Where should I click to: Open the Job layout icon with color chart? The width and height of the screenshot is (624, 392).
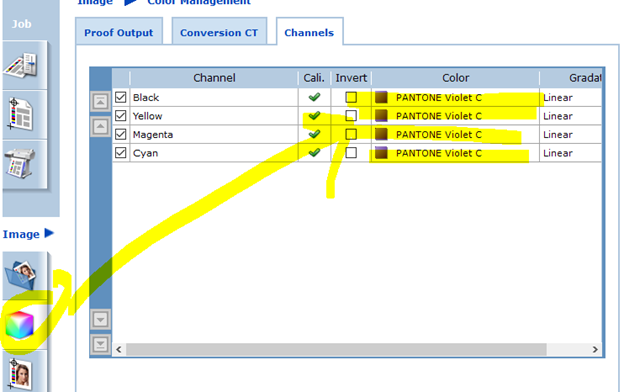[21, 66]
